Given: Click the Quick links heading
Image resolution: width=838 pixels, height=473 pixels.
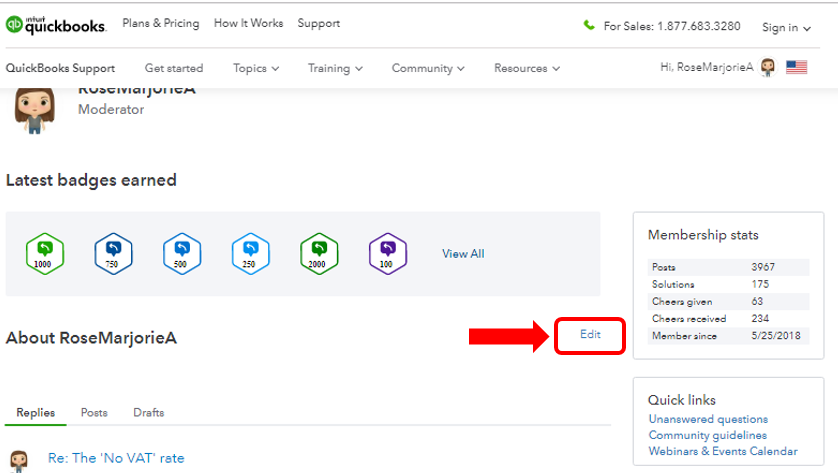Looking at the screenshot, I should (x=681, y=400).
